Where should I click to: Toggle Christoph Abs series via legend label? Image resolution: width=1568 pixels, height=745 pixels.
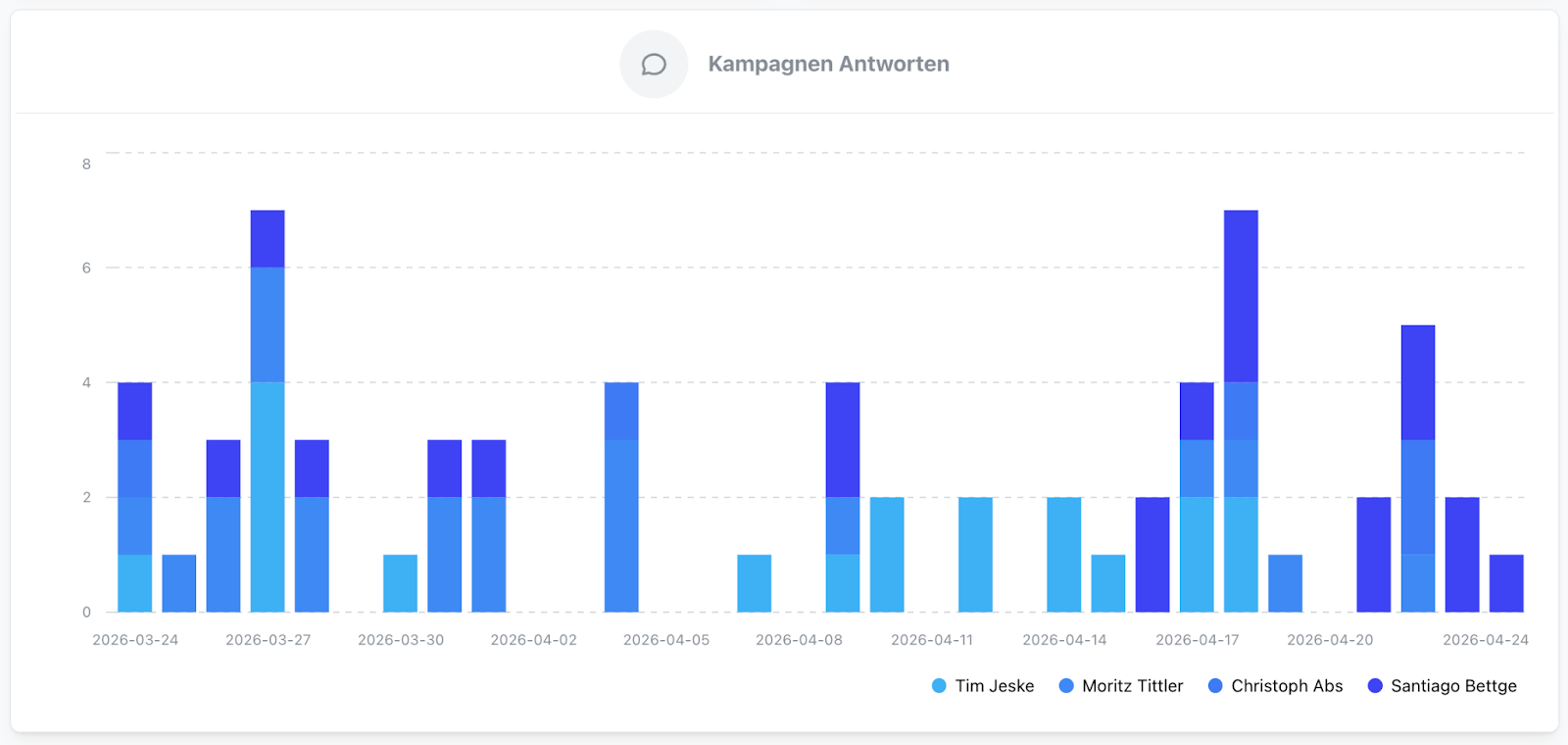pos(1286,686)
